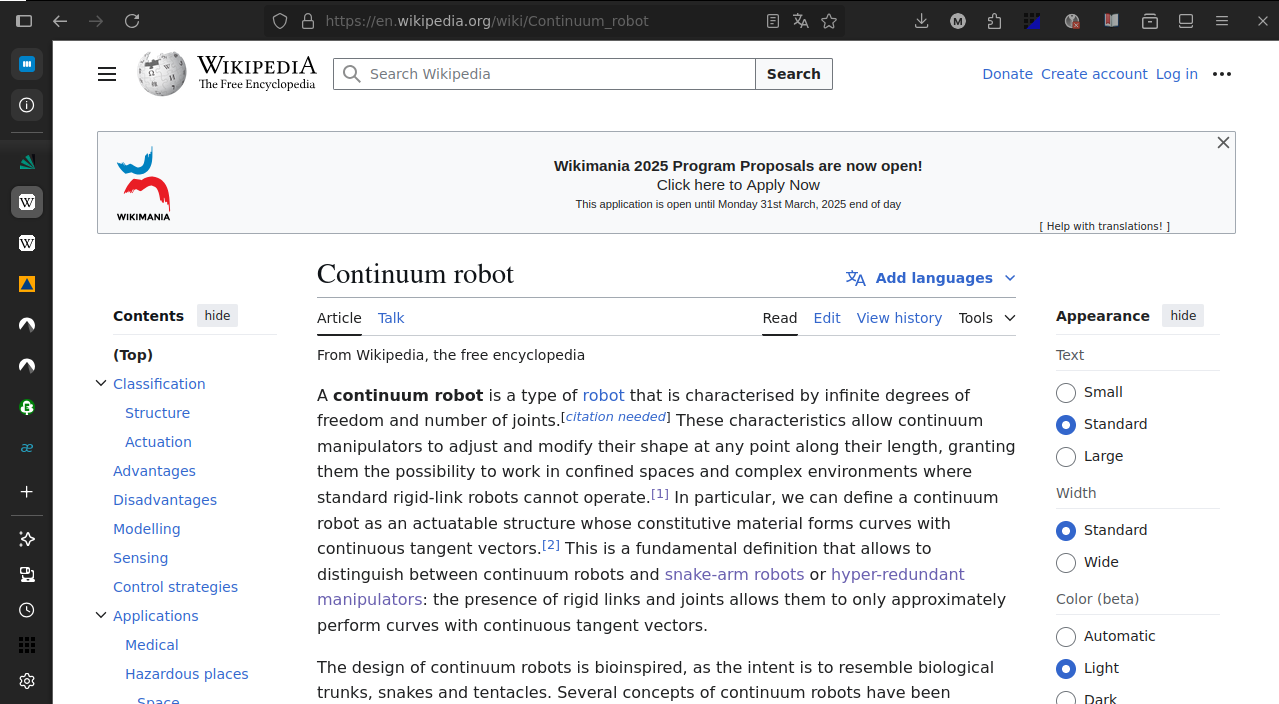Select Light color radio button
The height and width of the screenshot is (704, 1279).
coord(1066,668)
